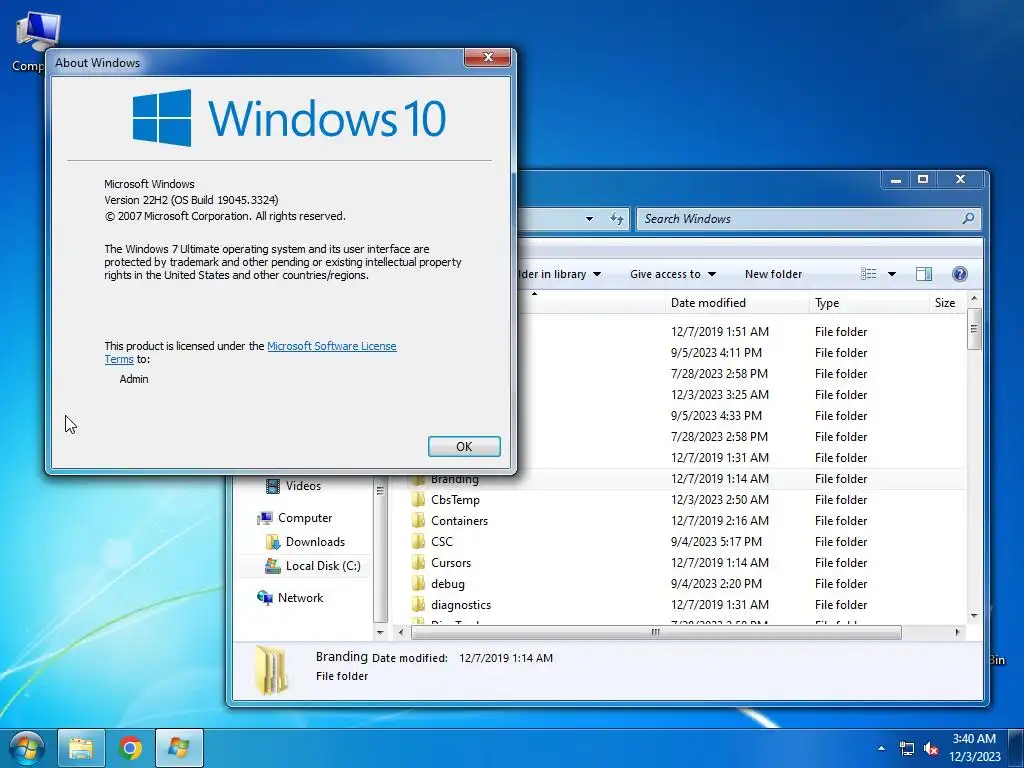Click the Network icon in navigation pane
Screen dimensions: 1024x768
[x=264, y=598]
